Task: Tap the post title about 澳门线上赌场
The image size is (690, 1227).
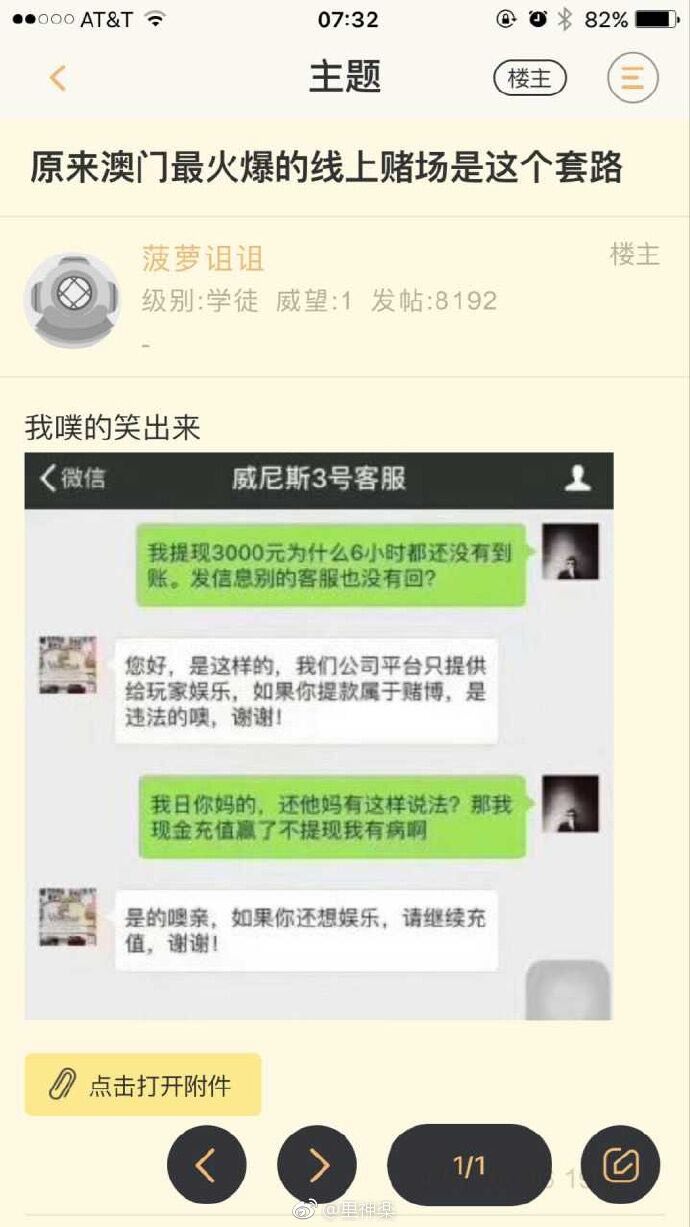Action: pos(326,167)
